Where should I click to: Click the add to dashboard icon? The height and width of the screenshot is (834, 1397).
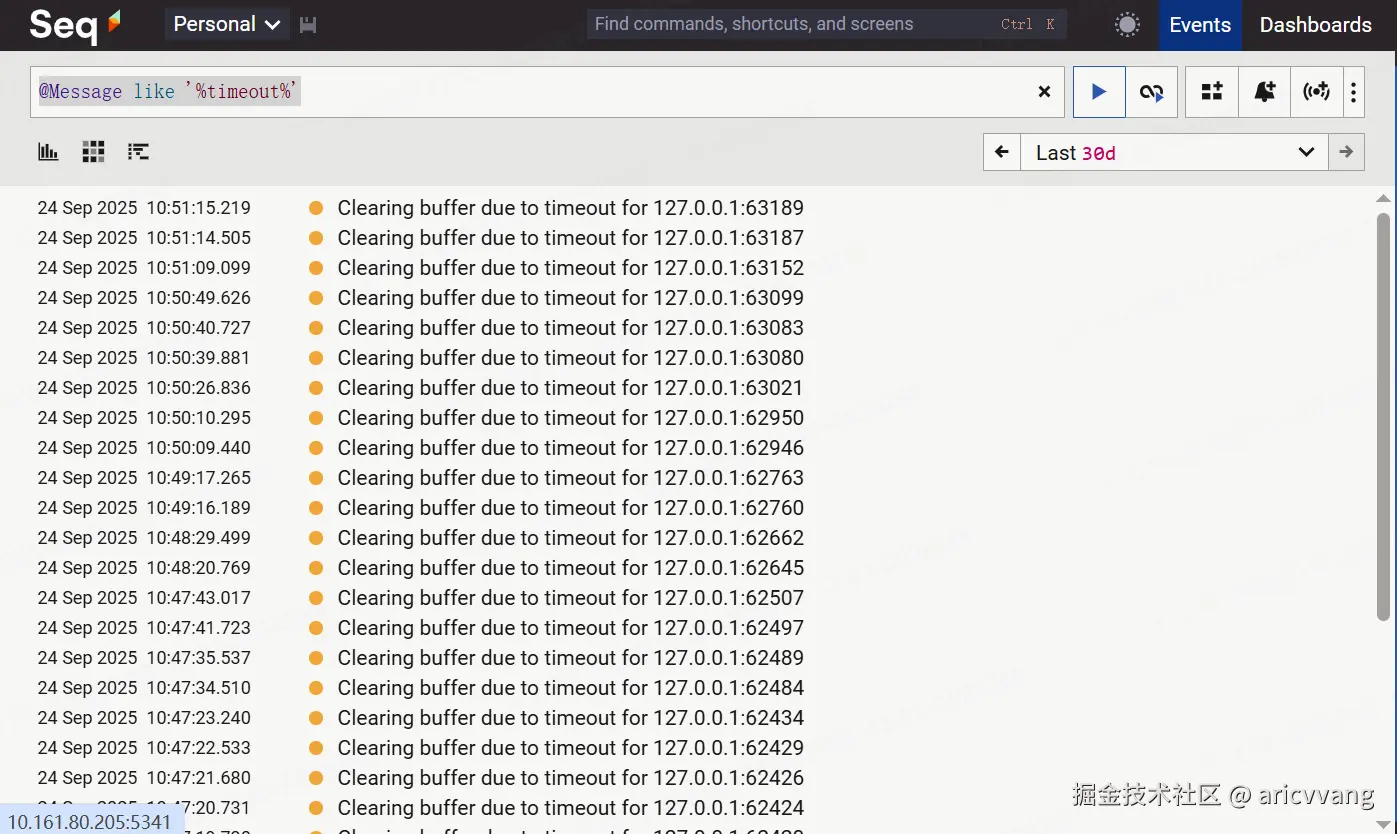pyautogui.click(x=1212, y=92)
